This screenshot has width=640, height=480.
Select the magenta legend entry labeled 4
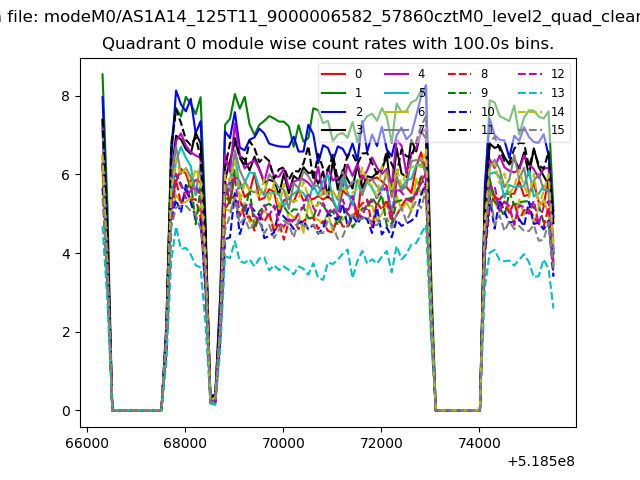tap(404, 74)
